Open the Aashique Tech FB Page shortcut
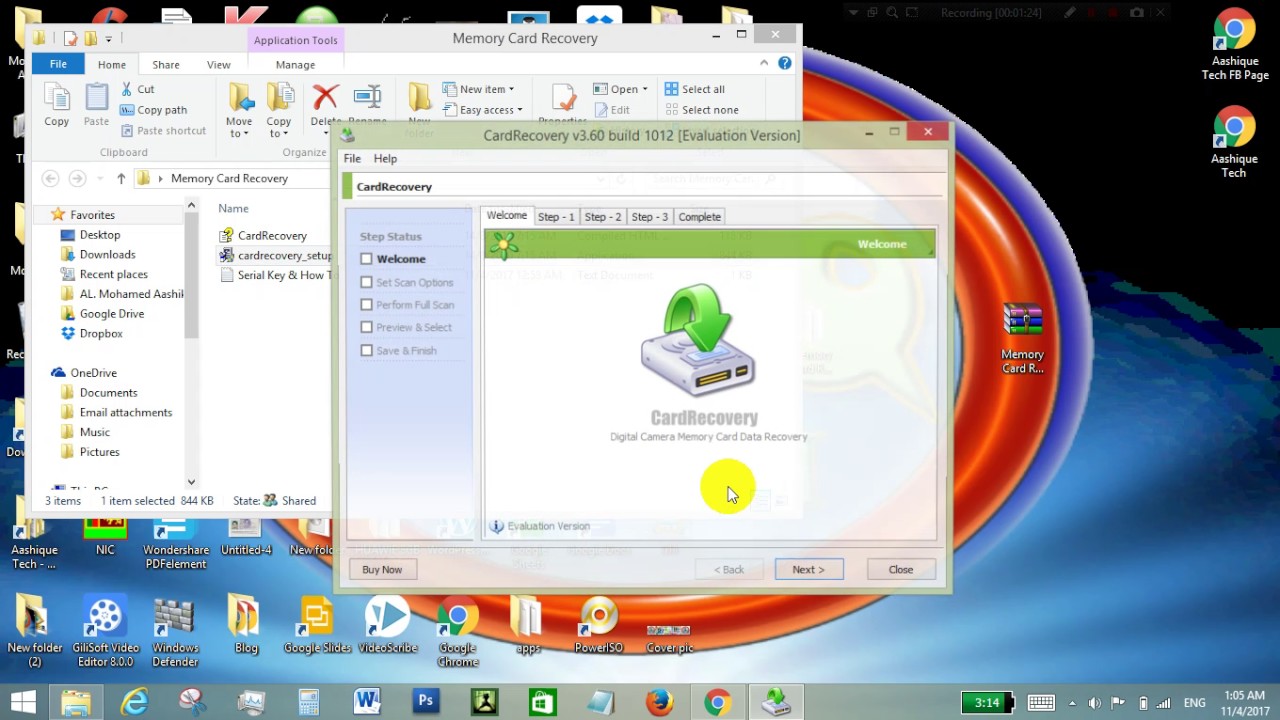Image resolution: width=1280 pixels, height=720 pixels. (1234, 45)
